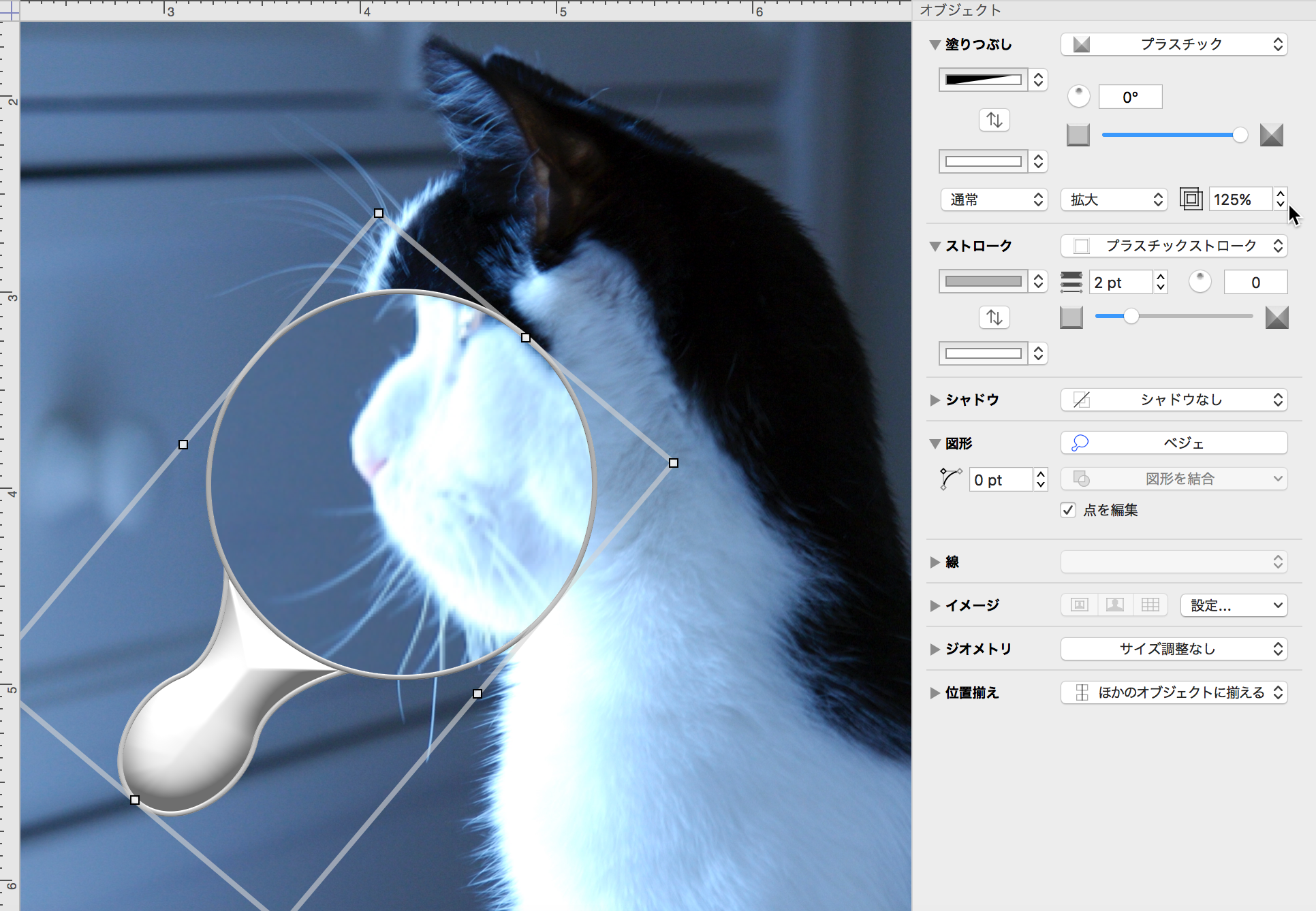Click the first image sizing icon
The image size is (1316, 911).
point(1079,605)
